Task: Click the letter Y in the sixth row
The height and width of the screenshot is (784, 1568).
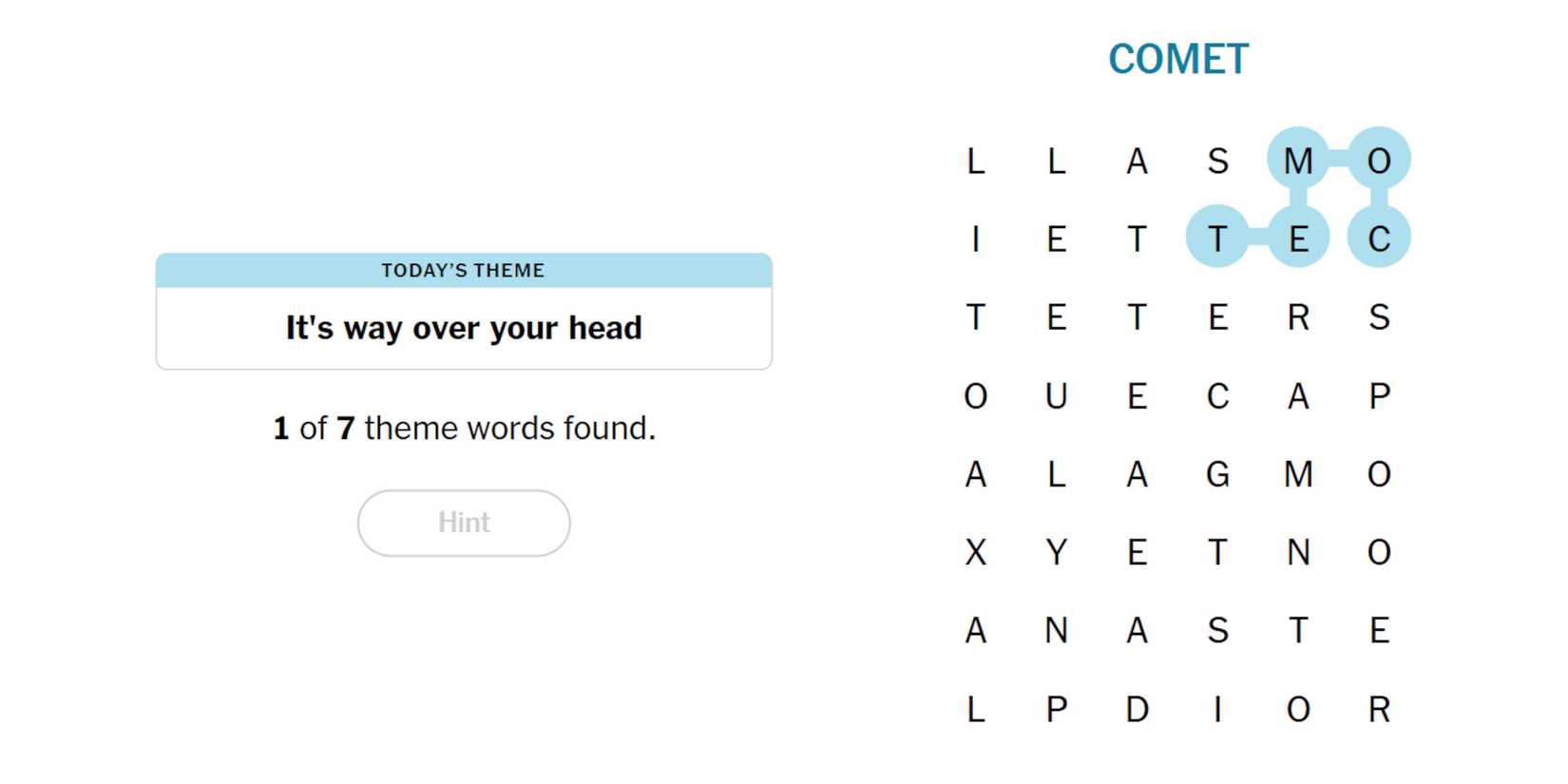Action: (x=1056, y=552)
